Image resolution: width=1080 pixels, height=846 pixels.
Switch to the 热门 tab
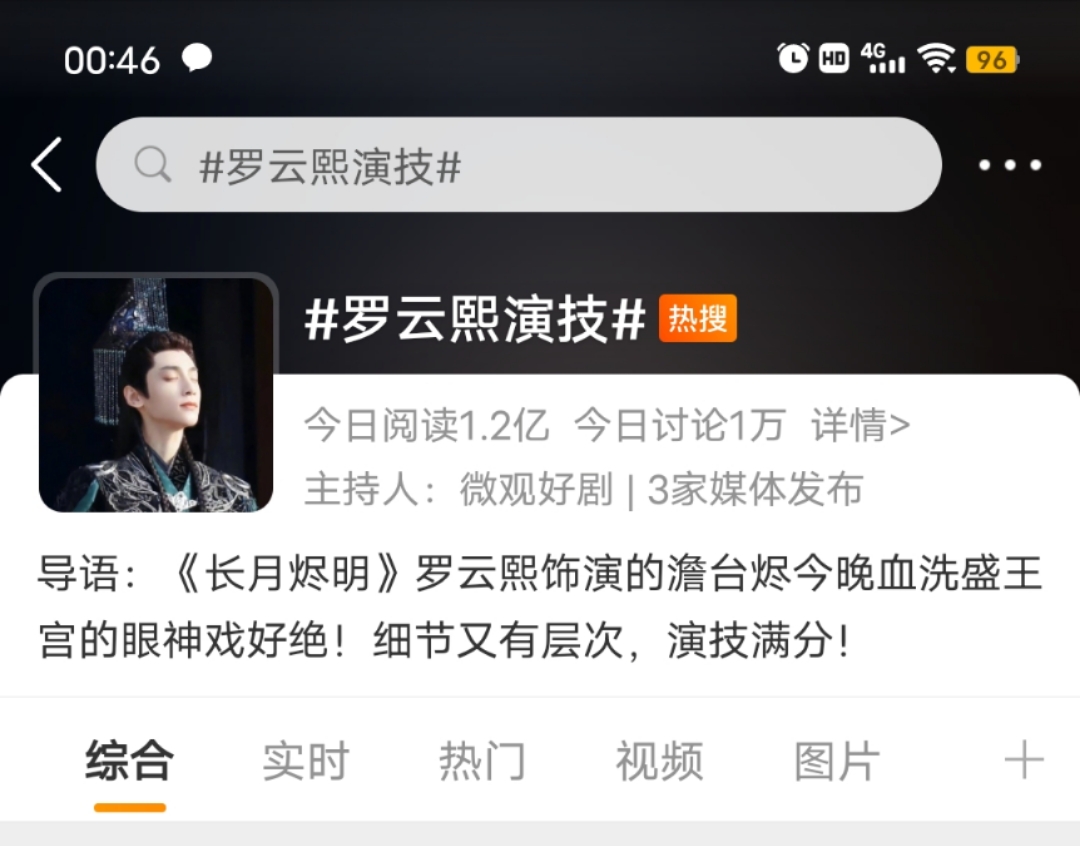tap(482, 761)
